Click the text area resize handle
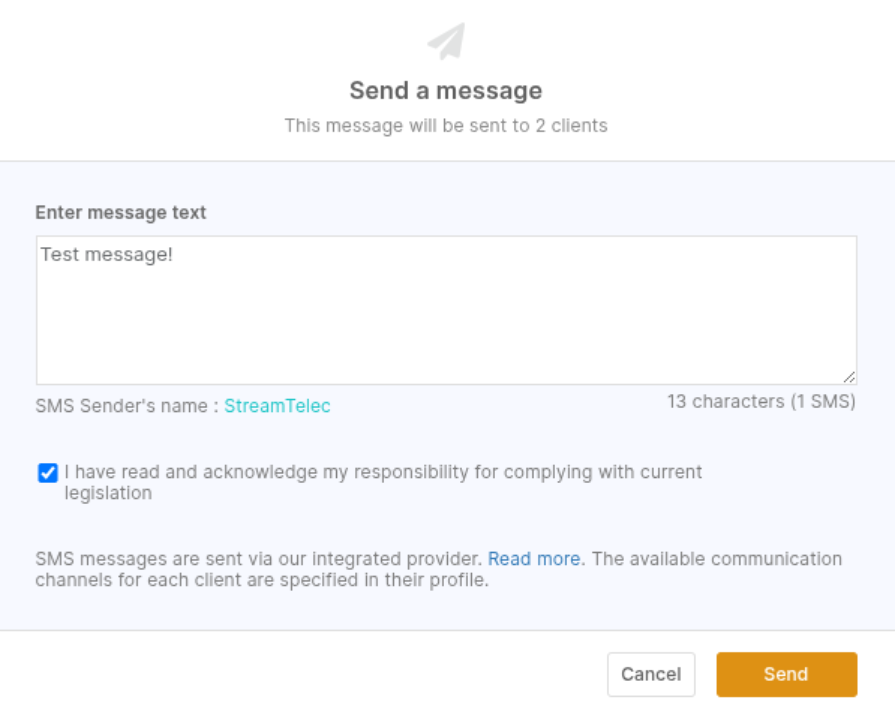This screenshot has height=717, width=895. [849, 377]
